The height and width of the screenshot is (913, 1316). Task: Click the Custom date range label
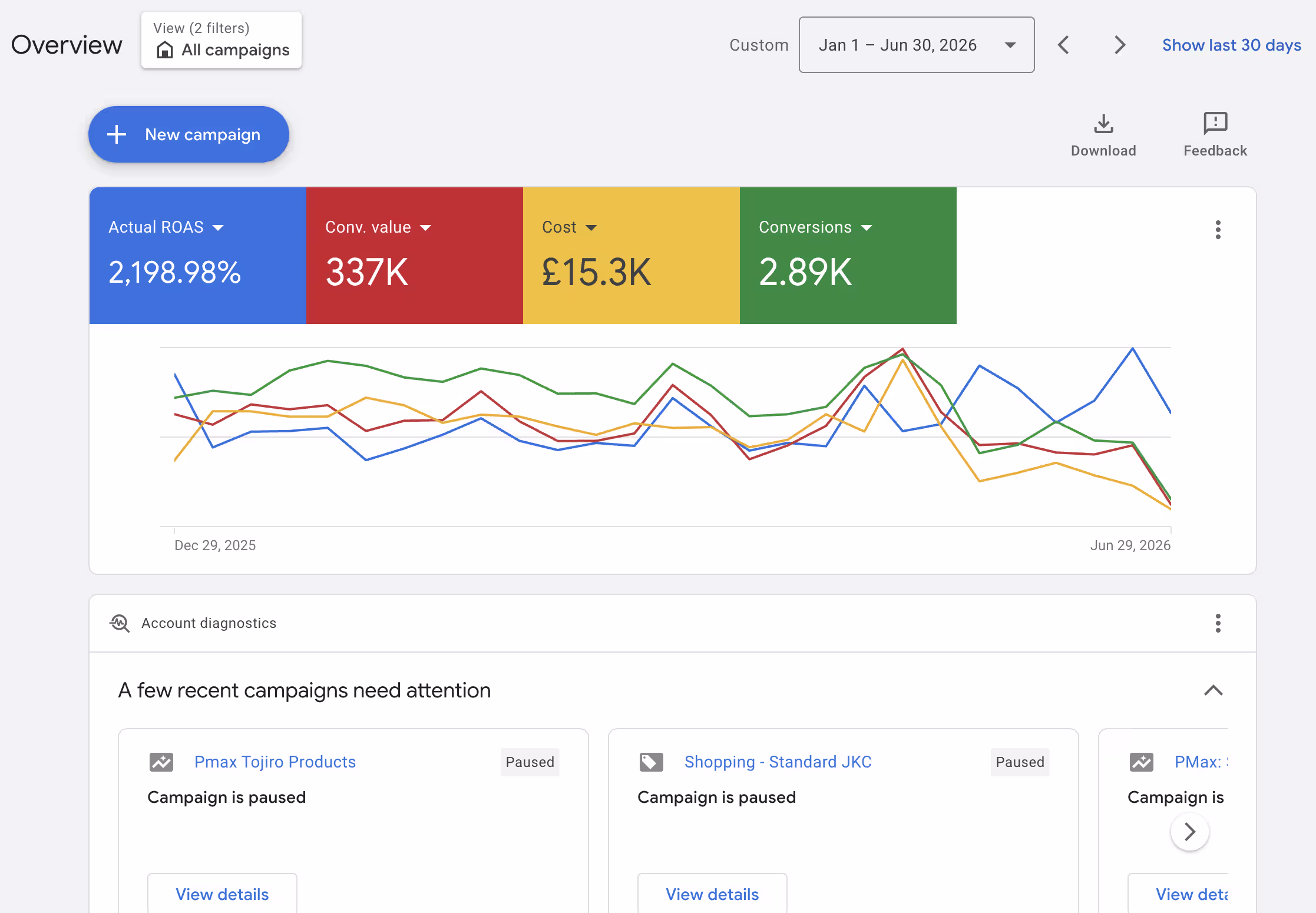759,45
